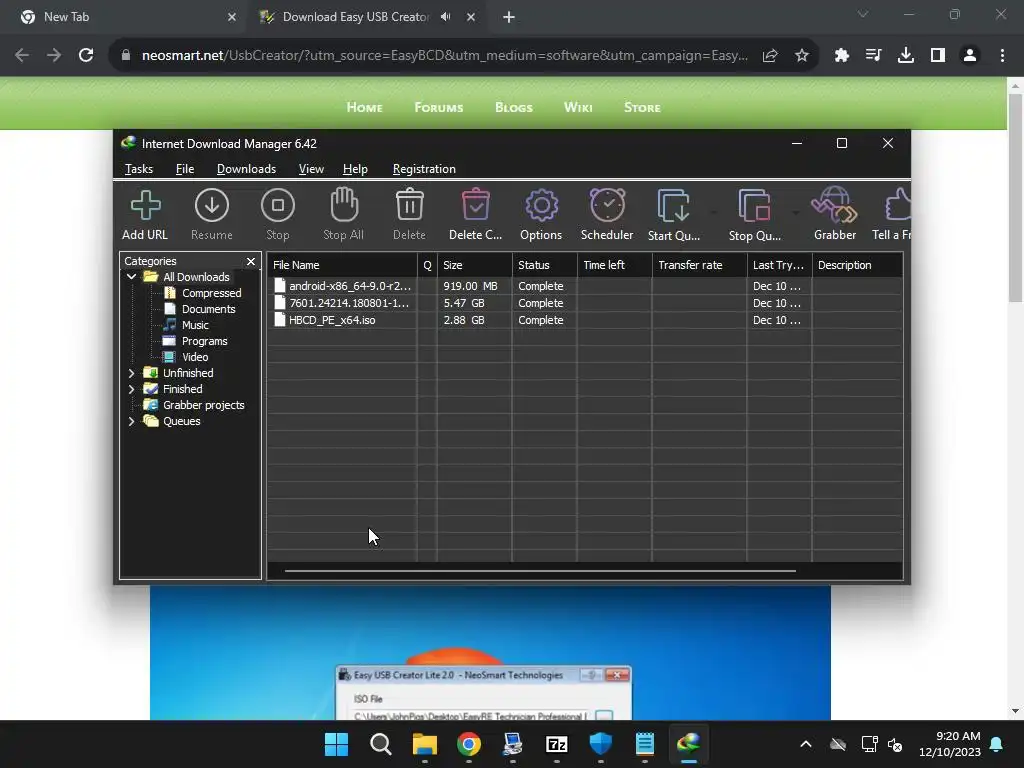The height and width of the screenshot is (768, 1024).
Task: Sort by Last Try column header
Action: point(779,265)
